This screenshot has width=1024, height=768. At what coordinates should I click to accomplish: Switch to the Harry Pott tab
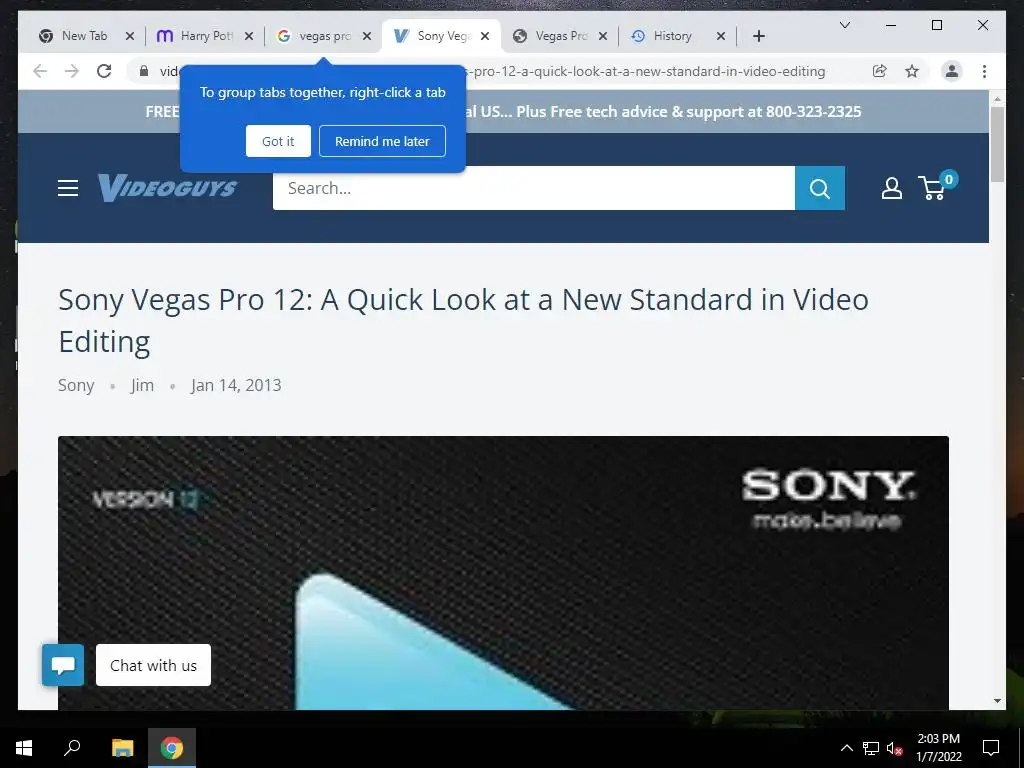pyautogui.click(x=206, y=36)
